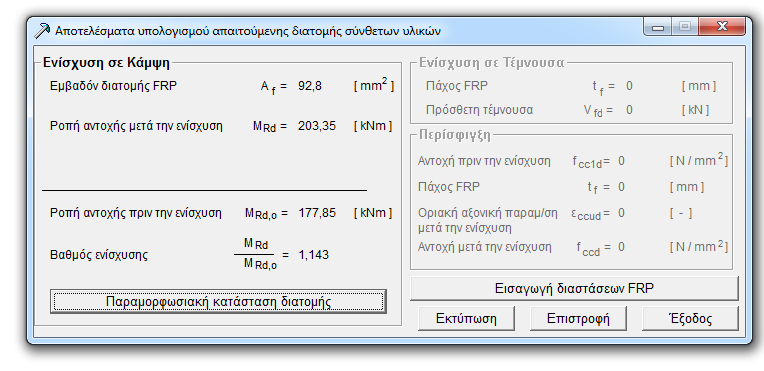The width and height of the screenshot is (764, 371).
Task: Click the Έξοδος exit button
Action: 690,319
